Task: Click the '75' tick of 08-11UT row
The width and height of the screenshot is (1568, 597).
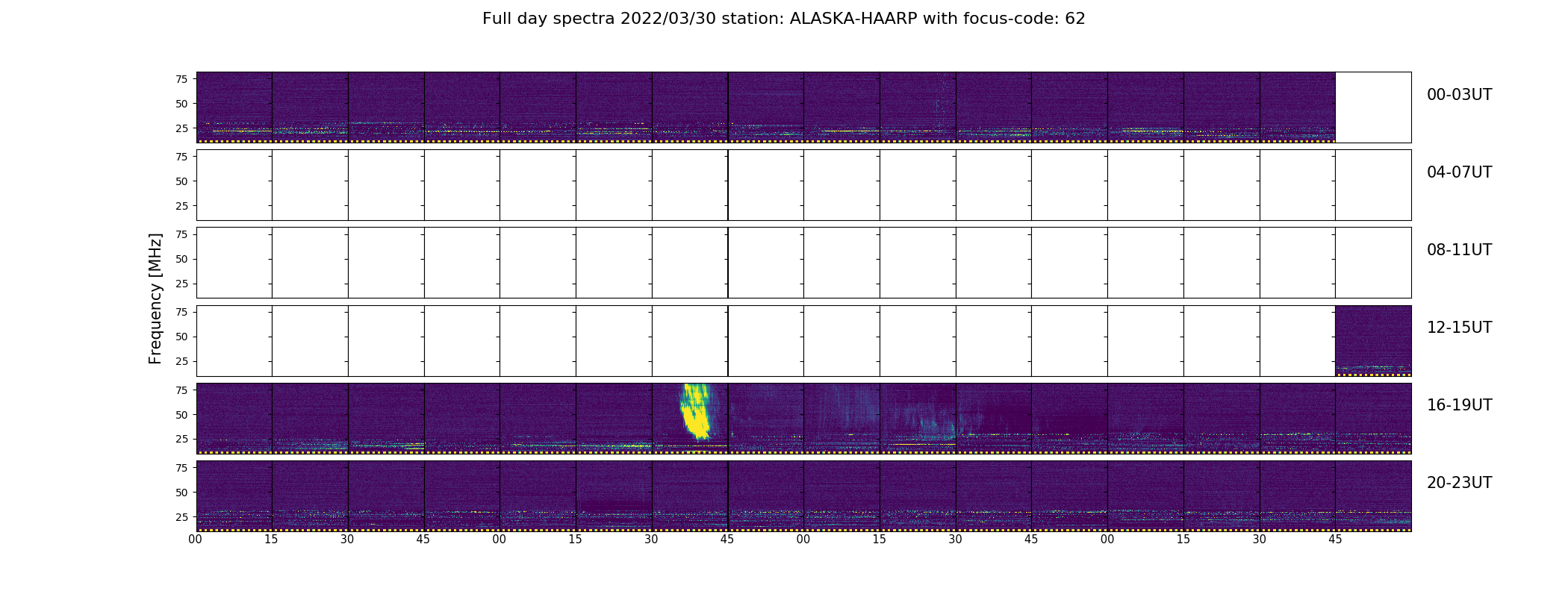Action: (181, 234)
